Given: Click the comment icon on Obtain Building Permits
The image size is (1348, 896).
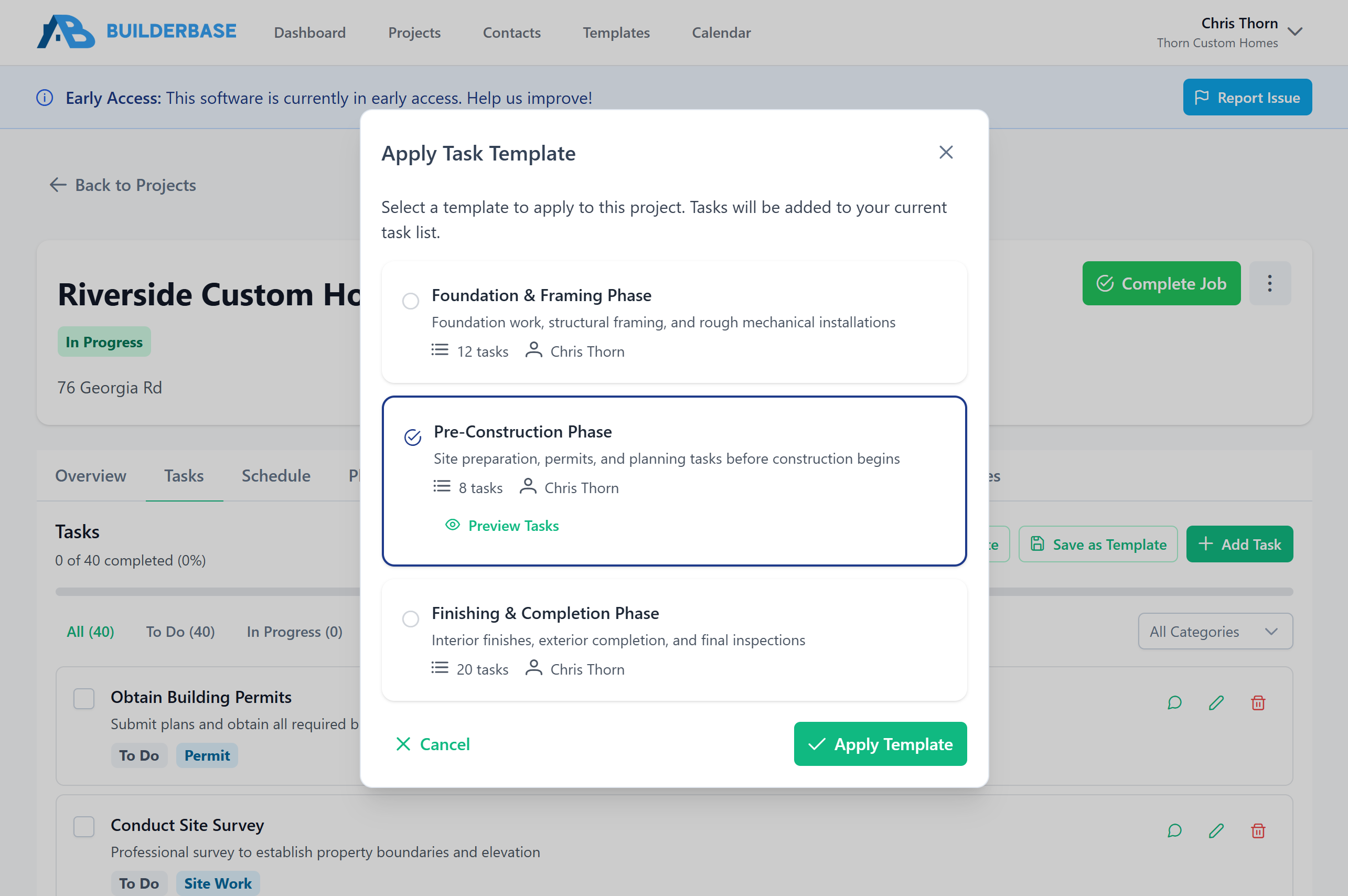Looking at the screenshot, I should point(1174,702).
